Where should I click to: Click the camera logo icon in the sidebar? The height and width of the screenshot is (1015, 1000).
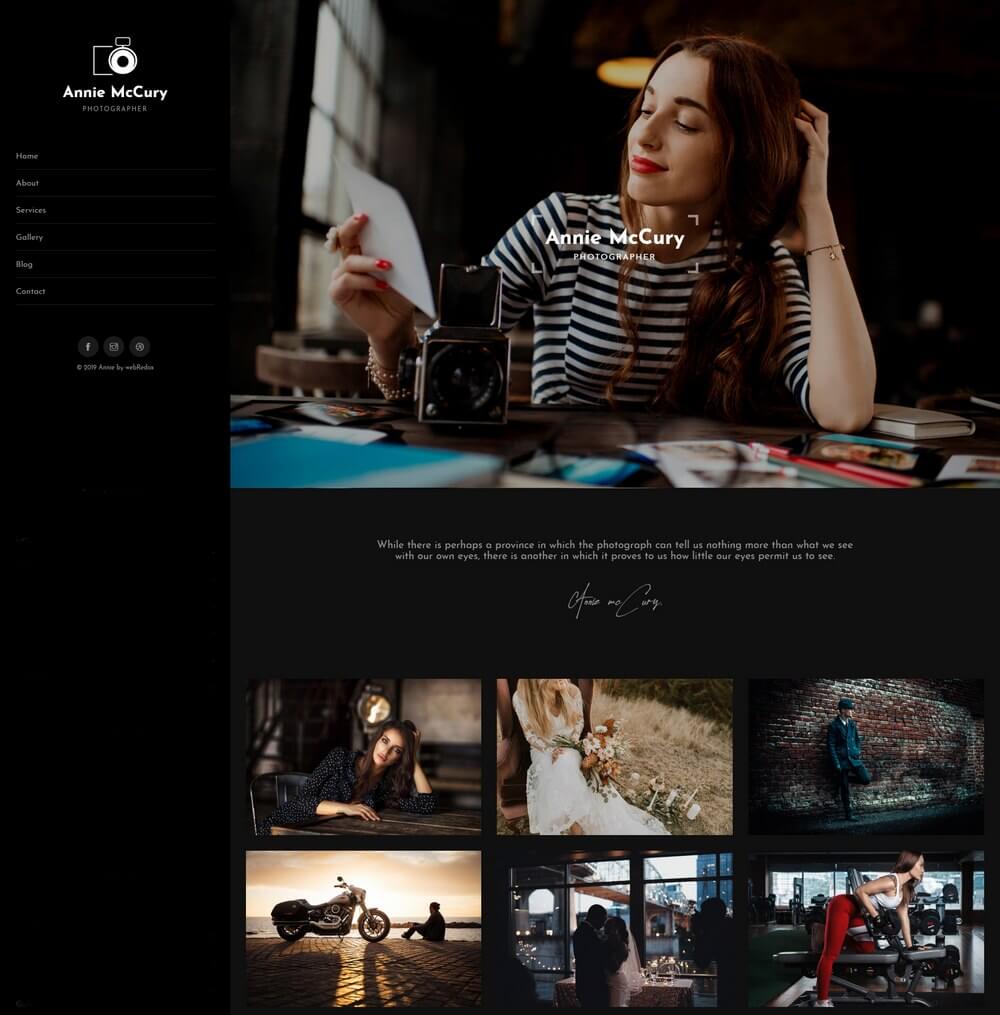(x=115, y=57)
